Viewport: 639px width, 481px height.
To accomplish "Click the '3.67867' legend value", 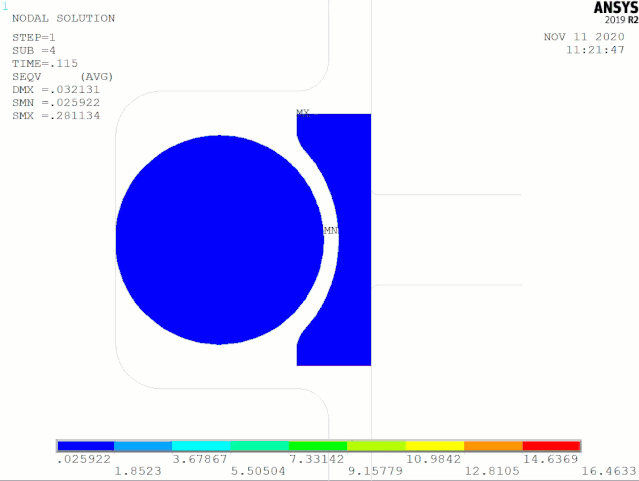I will click(x=200, y=459).
